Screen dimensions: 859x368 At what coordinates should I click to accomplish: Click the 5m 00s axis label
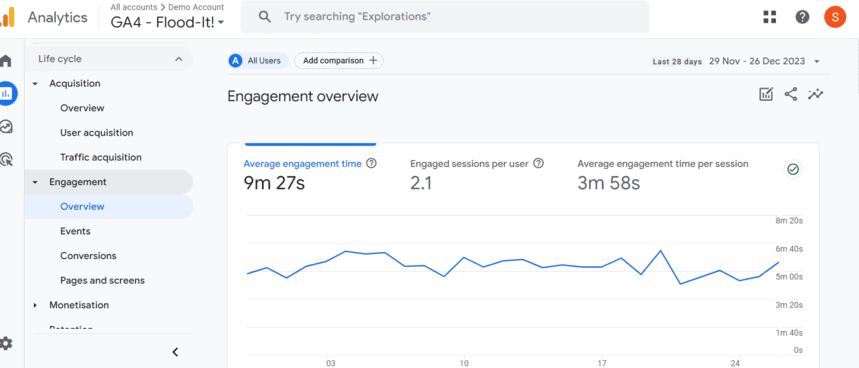[x=789, y=277]
